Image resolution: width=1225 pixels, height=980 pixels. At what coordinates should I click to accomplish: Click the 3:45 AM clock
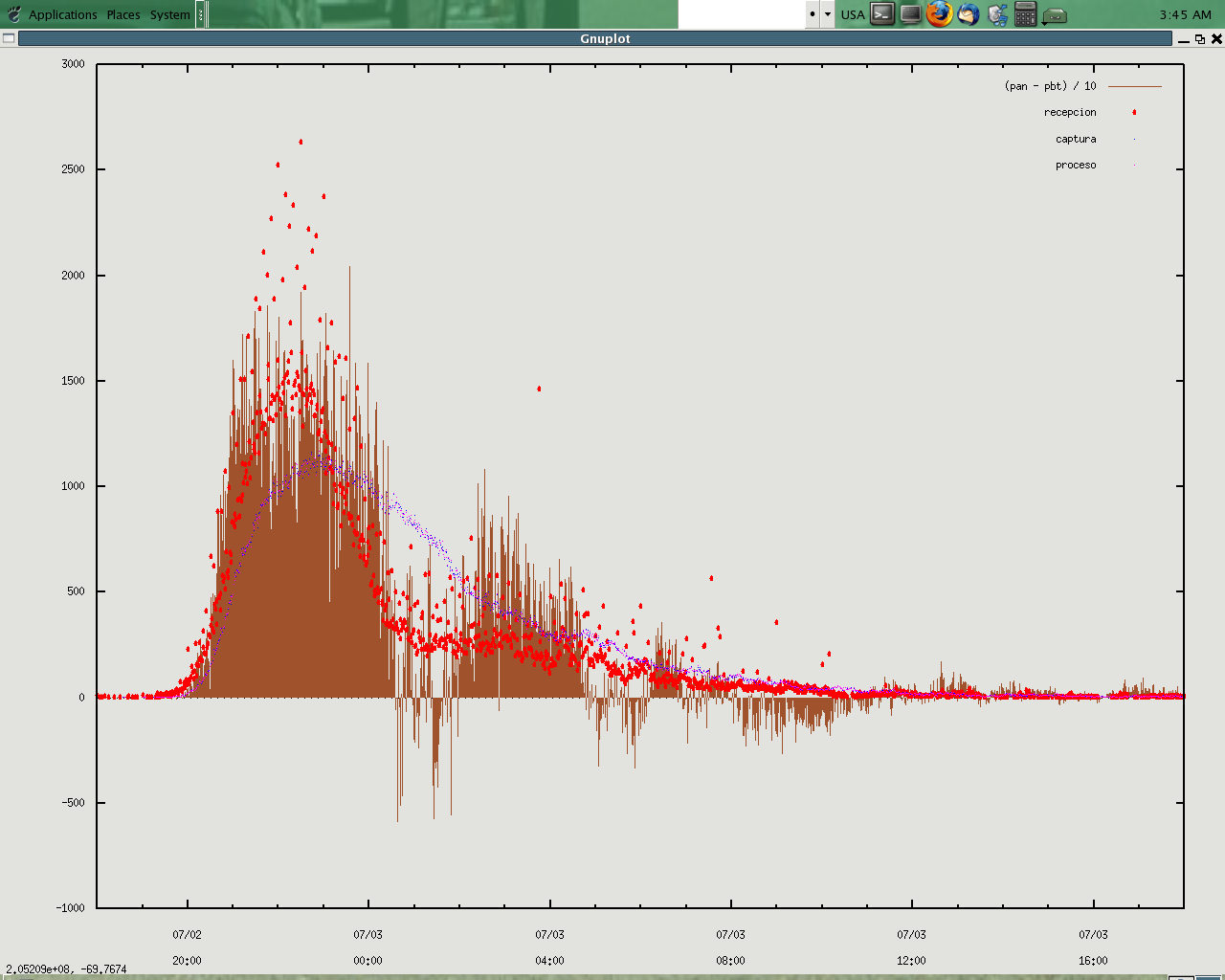pyautogui.click(x=1185, y=14)
